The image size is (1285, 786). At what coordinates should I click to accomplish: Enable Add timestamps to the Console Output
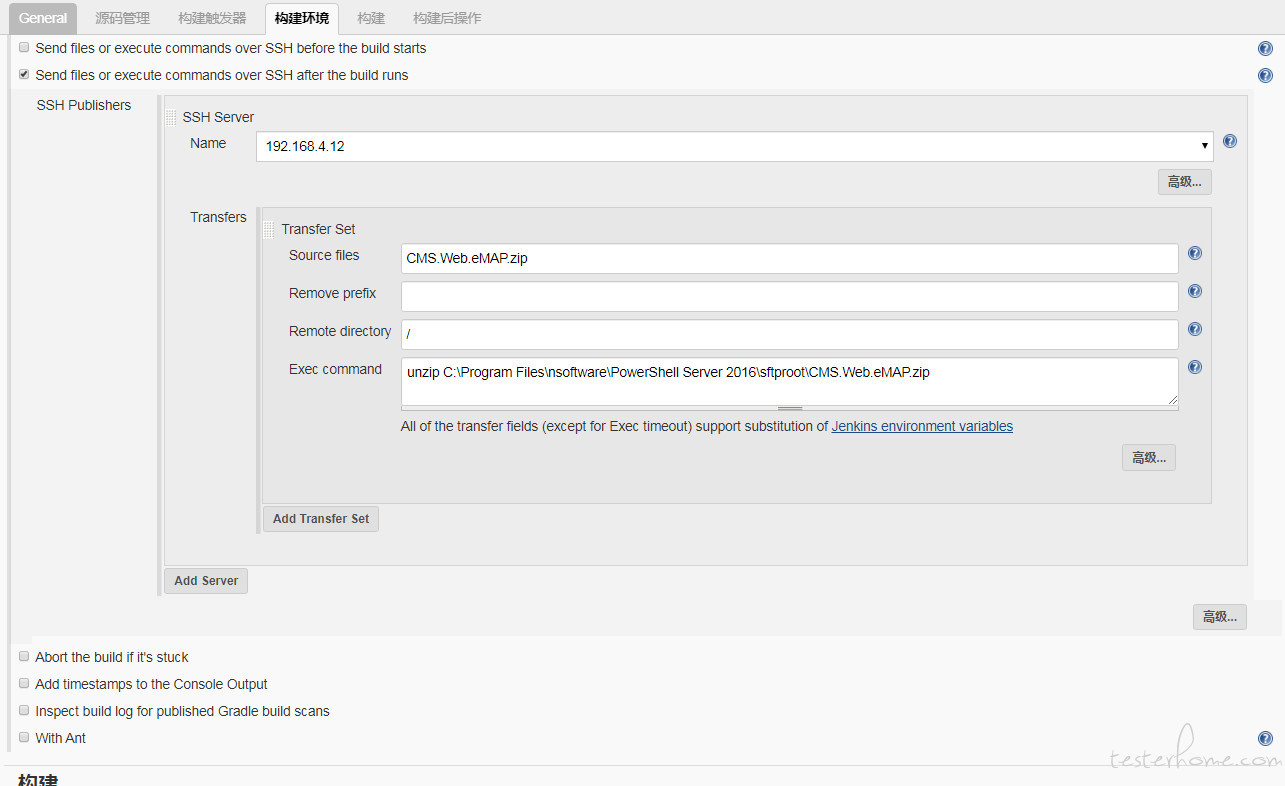pos(24,684)
